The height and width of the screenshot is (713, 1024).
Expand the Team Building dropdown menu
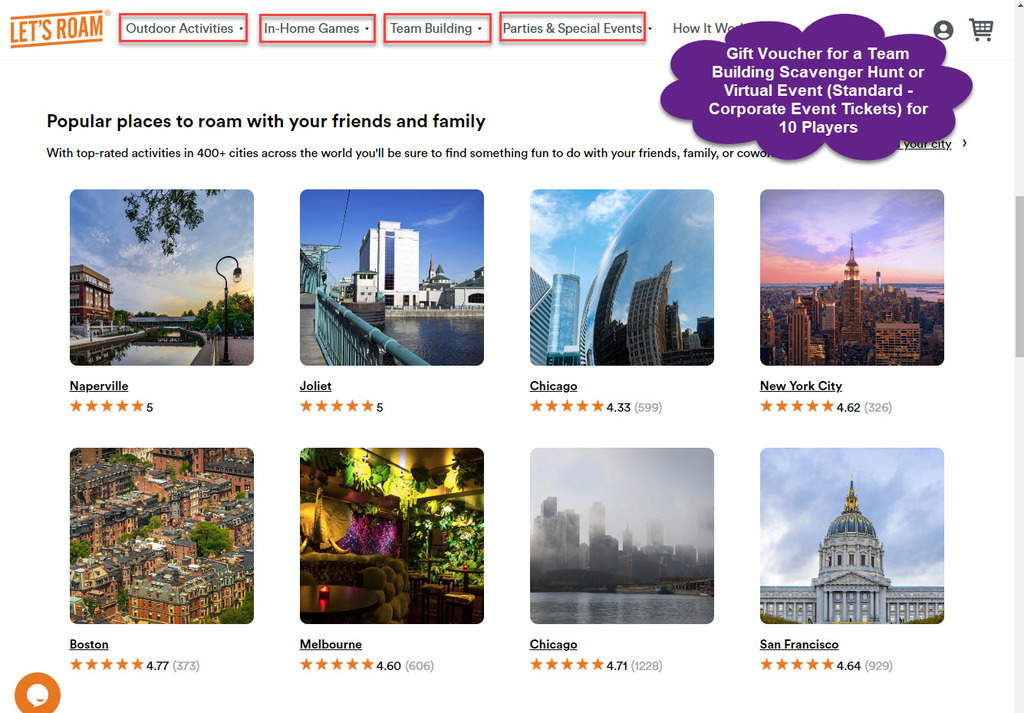pos(436,29)
